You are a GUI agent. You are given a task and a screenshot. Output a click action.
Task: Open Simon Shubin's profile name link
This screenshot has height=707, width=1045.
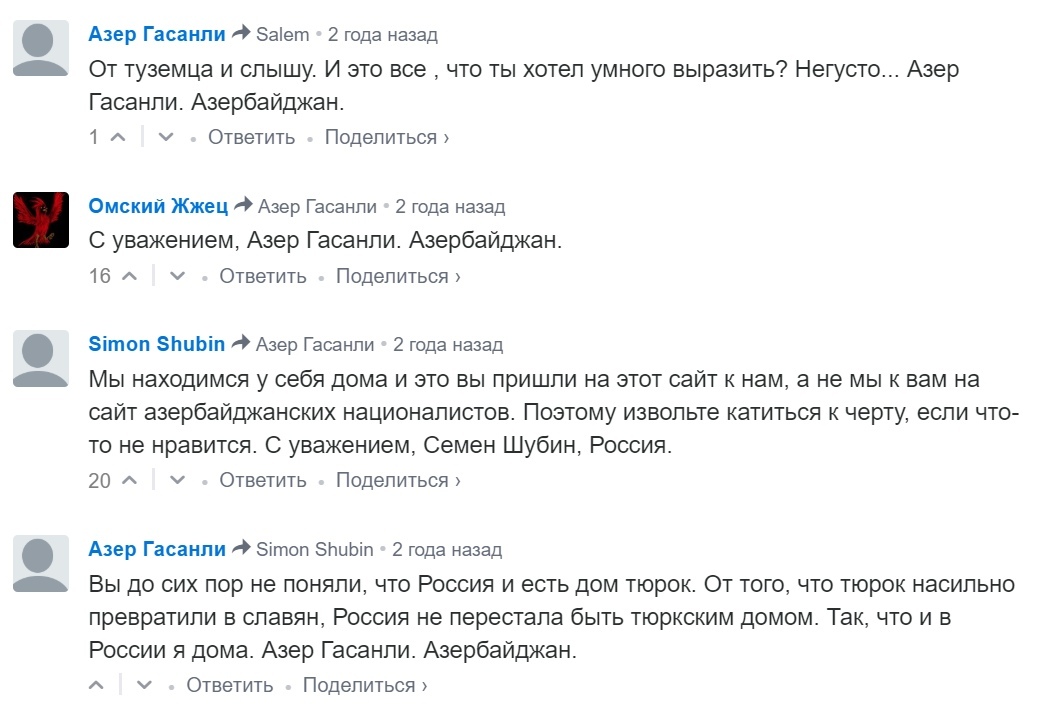[157, 344]
